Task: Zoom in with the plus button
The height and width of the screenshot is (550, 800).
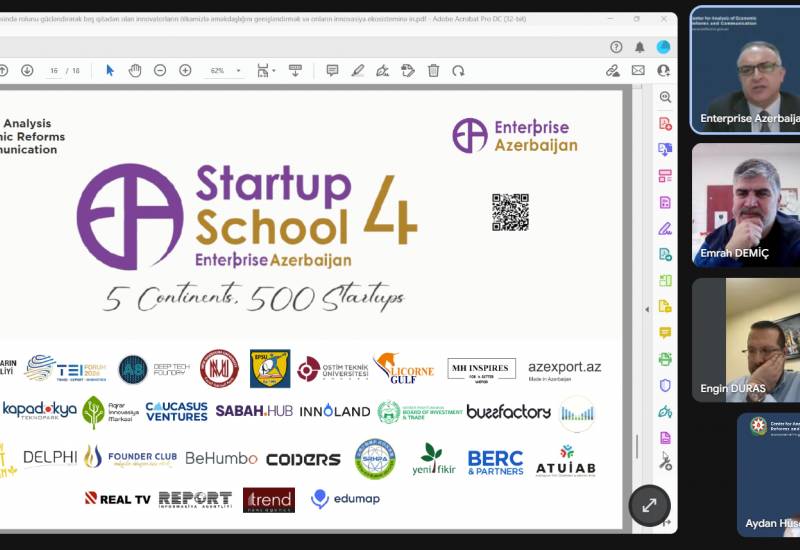Action: (x=185, y=70)
